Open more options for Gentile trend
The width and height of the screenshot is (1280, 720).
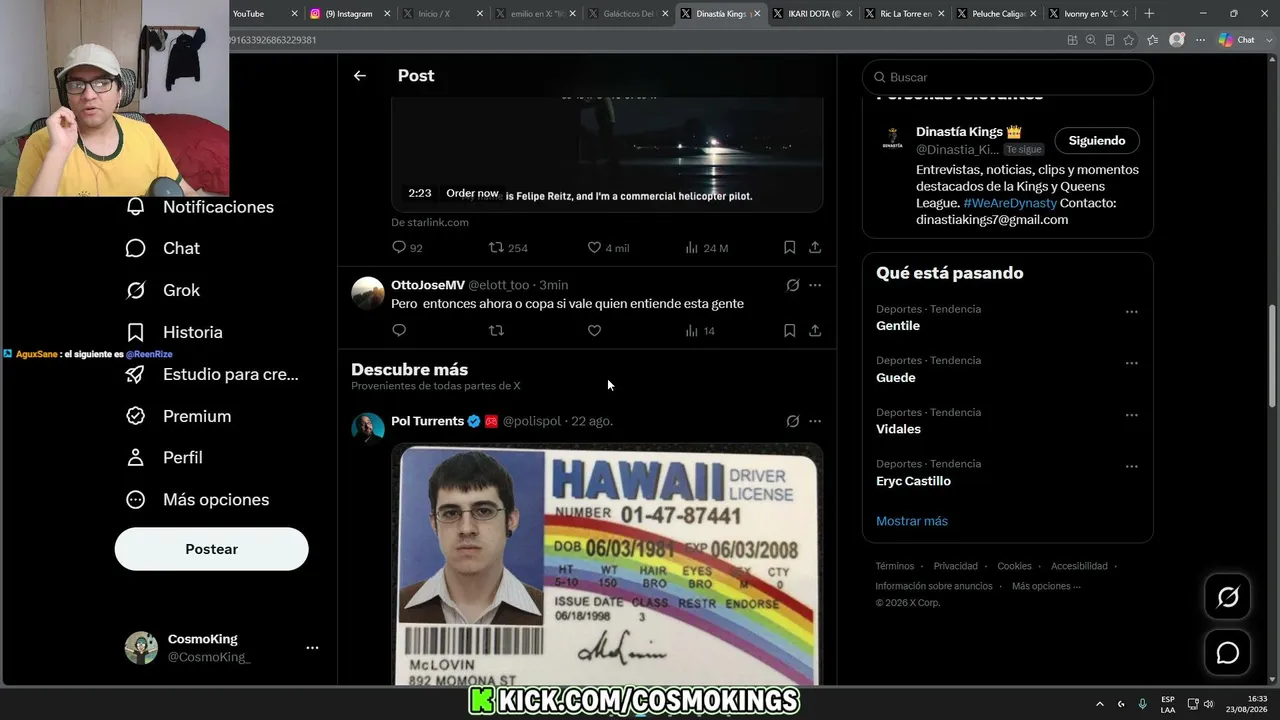pos(1132,312)
